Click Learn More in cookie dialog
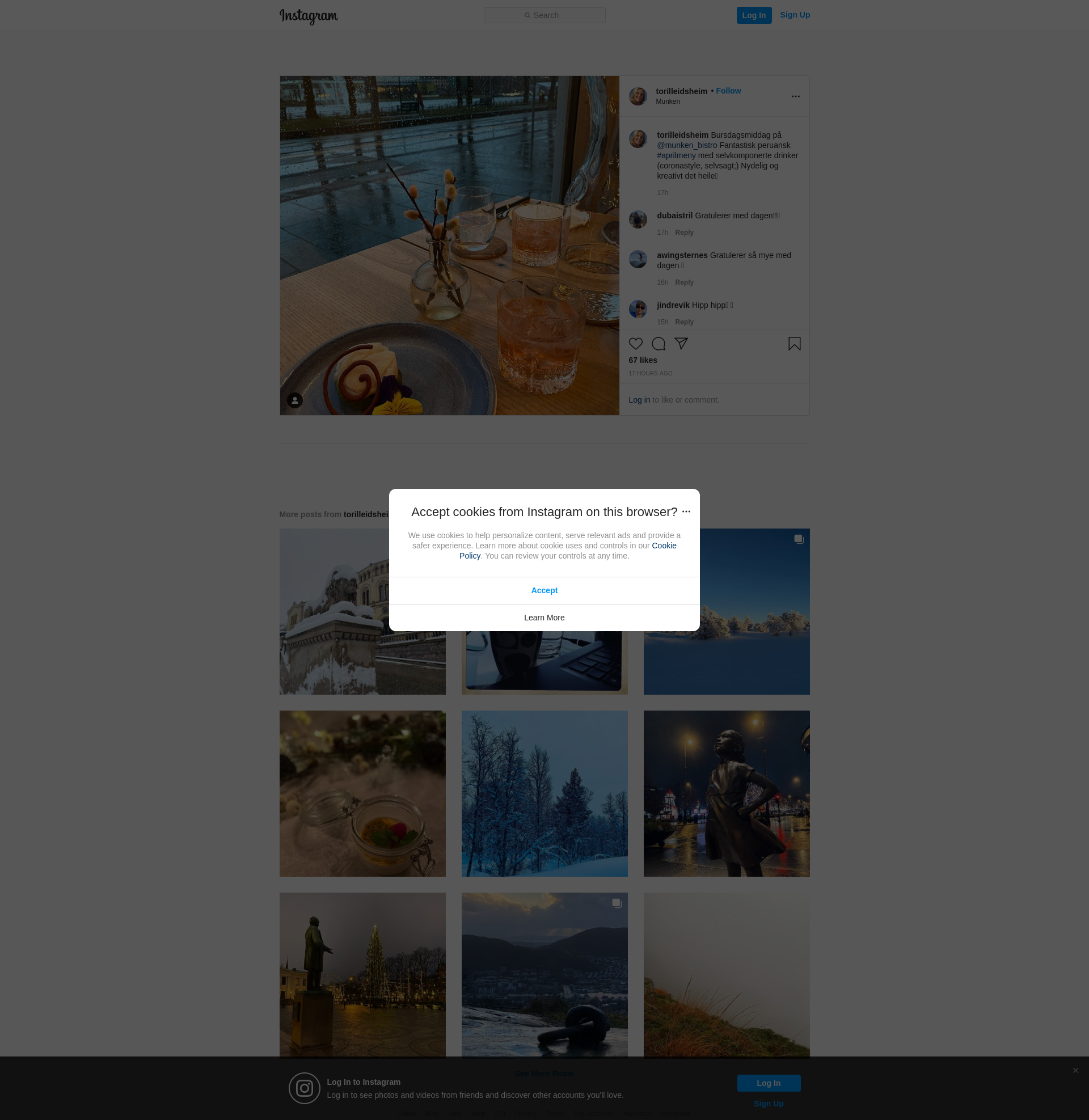Image resolution: width=1089 pixels, height=1120 pixels. [x=544, y=618]
